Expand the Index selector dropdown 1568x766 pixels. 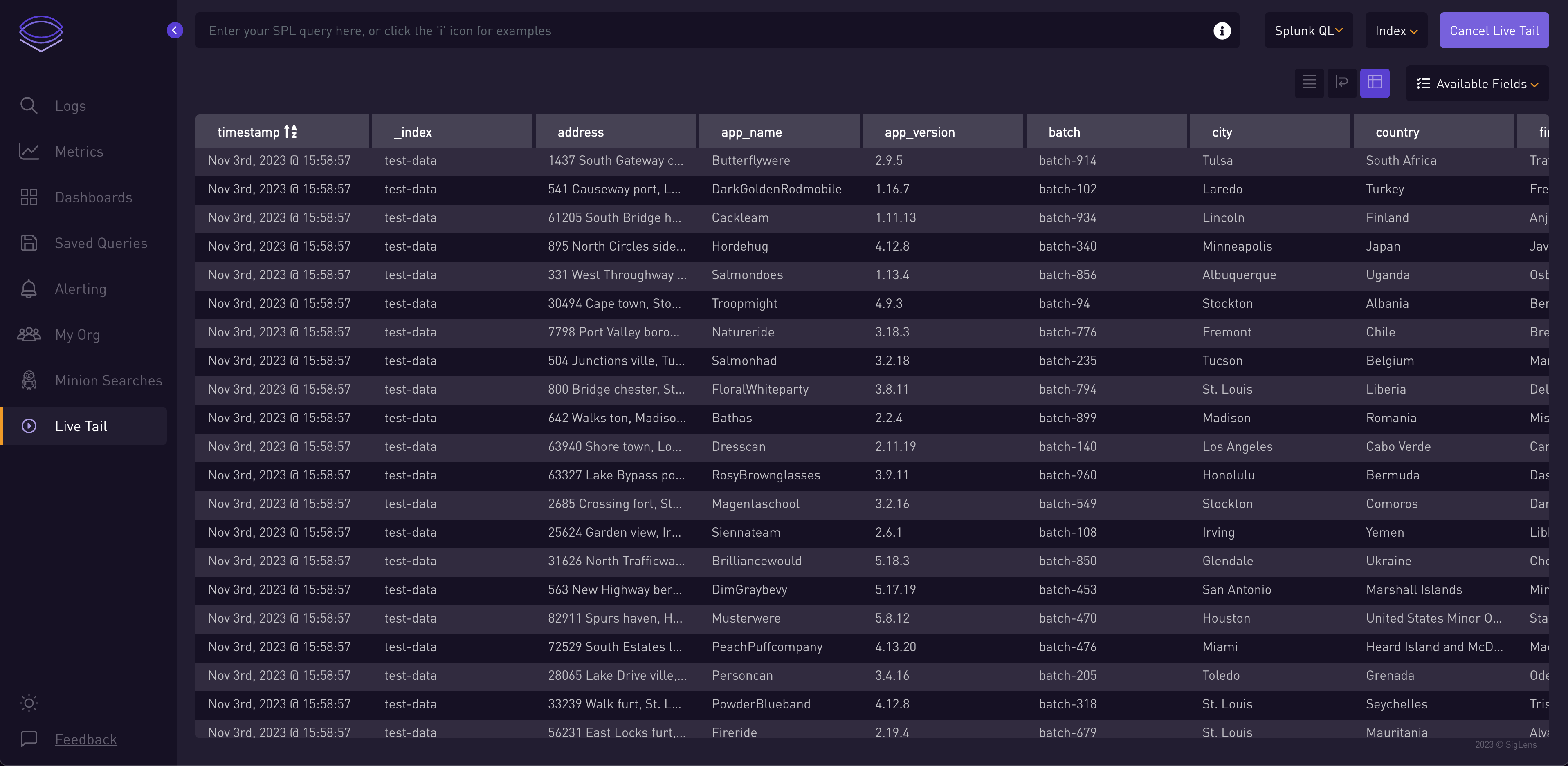click(x=1396, y=30)
